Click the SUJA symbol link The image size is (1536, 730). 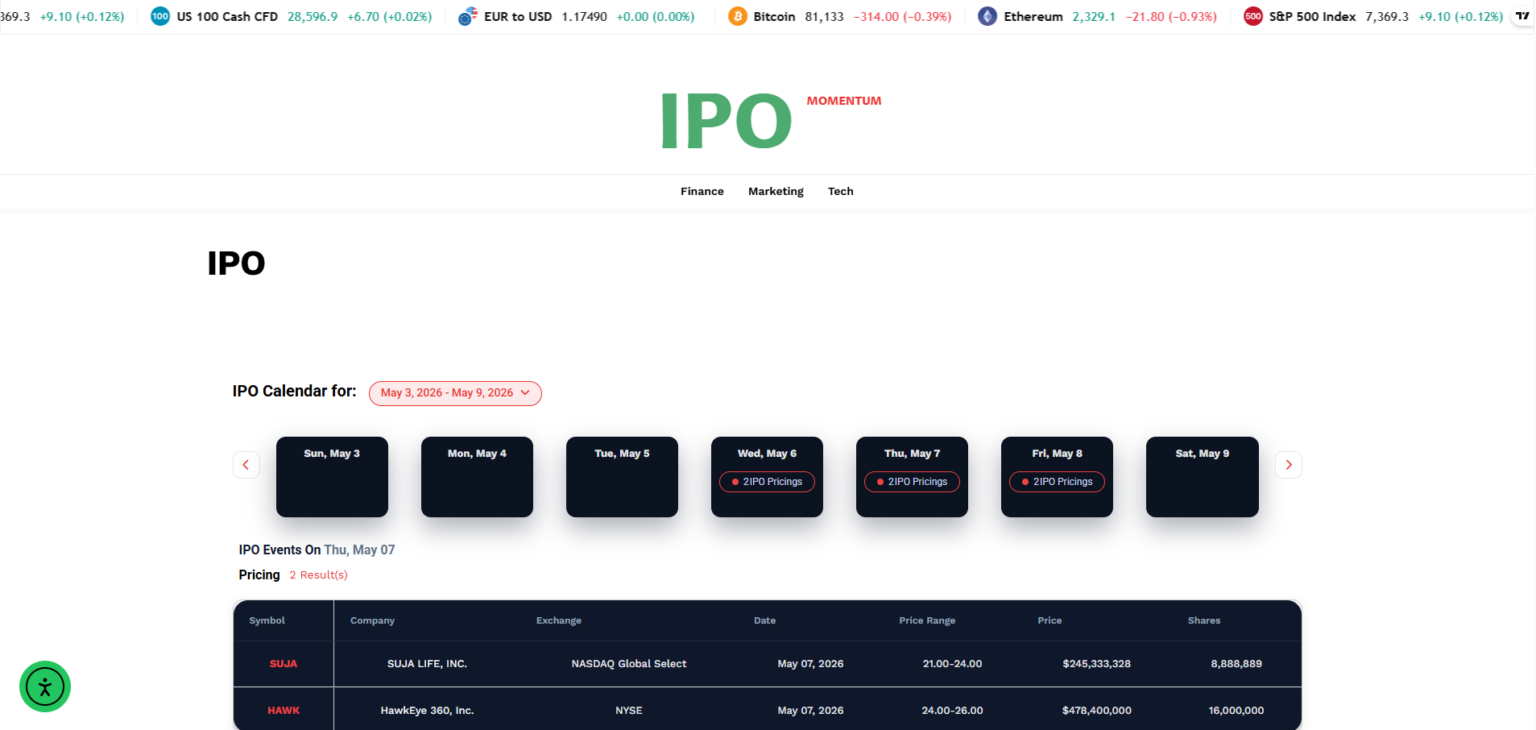tap(283, 664)
